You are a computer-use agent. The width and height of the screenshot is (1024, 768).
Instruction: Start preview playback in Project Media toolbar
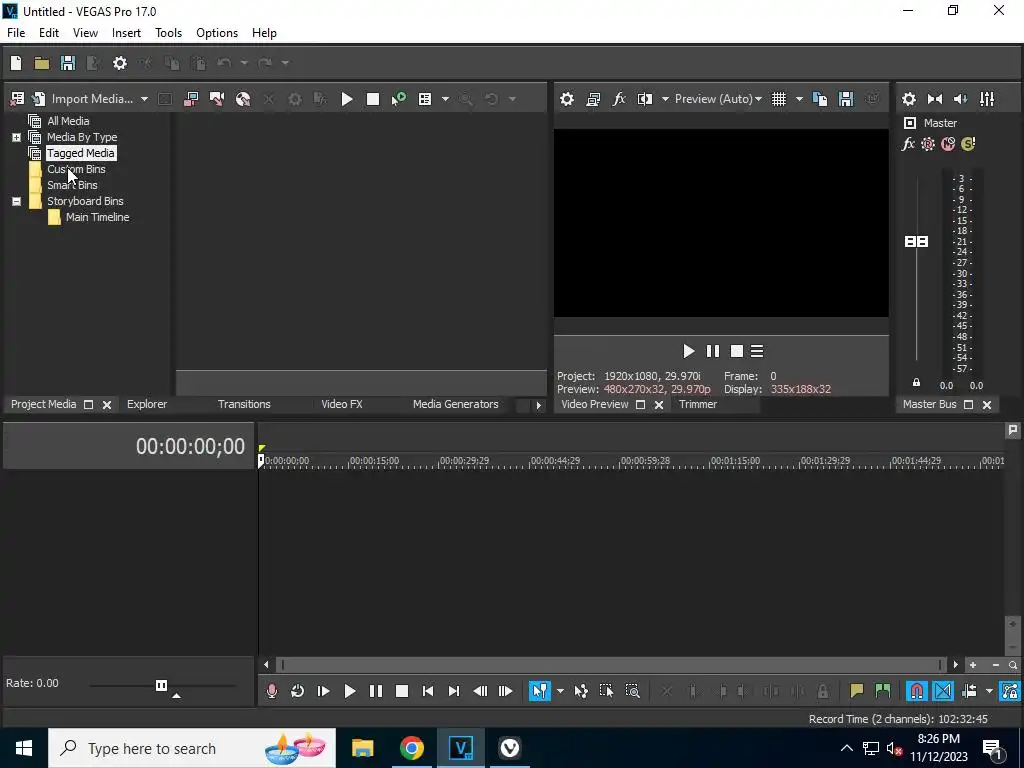click(x=347, y=99)
